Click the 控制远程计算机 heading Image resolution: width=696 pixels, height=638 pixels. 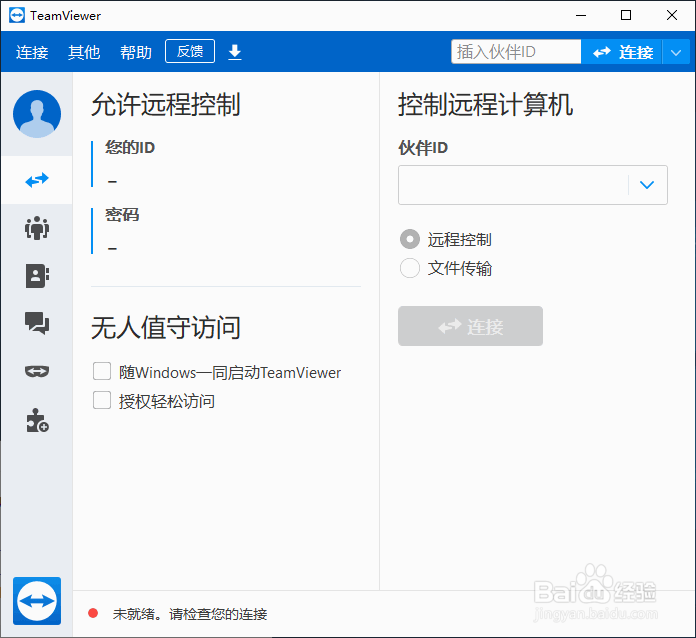pyautogui.click(x=486, y=105)
